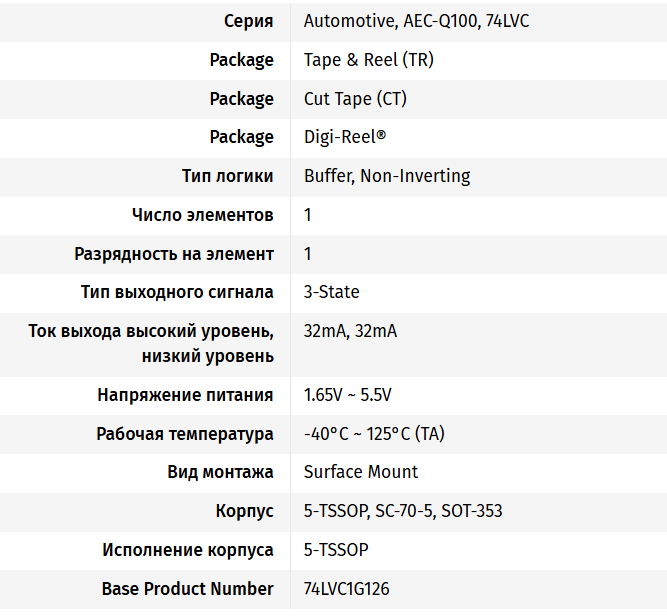Click the Напряжение питания label
Screen dimensions: 667x616
[x=185, y=395]
